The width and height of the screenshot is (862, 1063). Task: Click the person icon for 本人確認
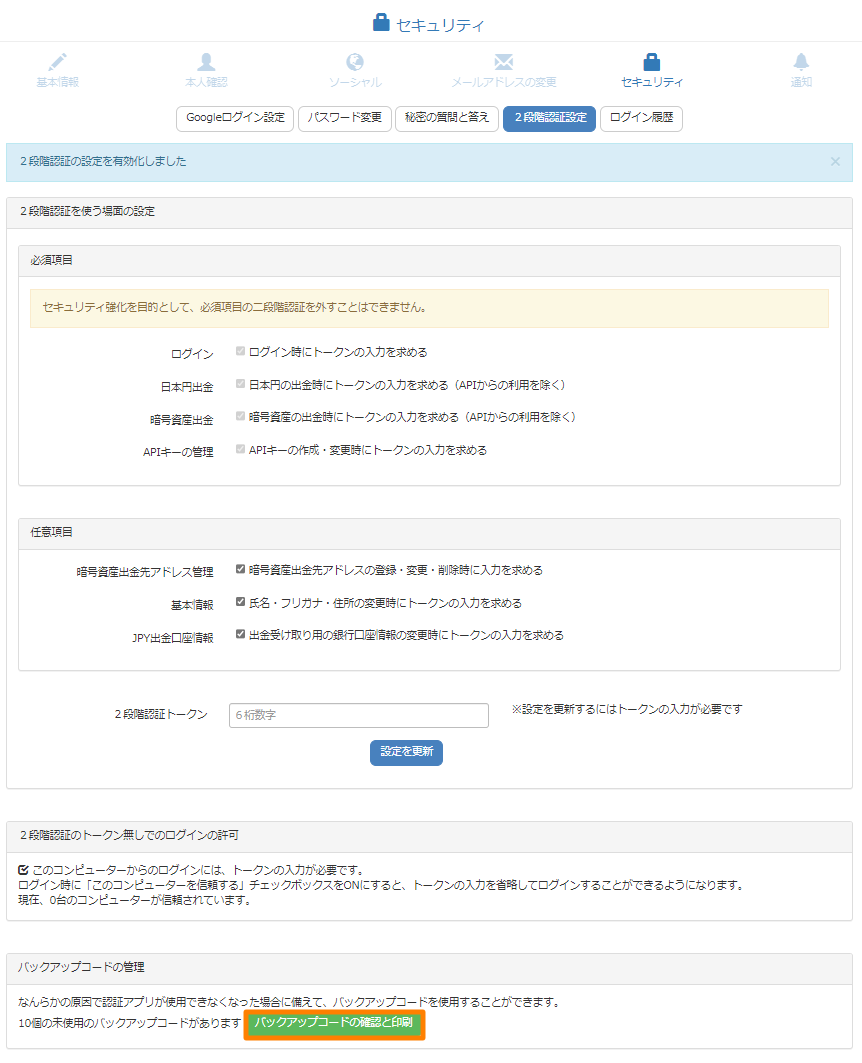point(206,62)
